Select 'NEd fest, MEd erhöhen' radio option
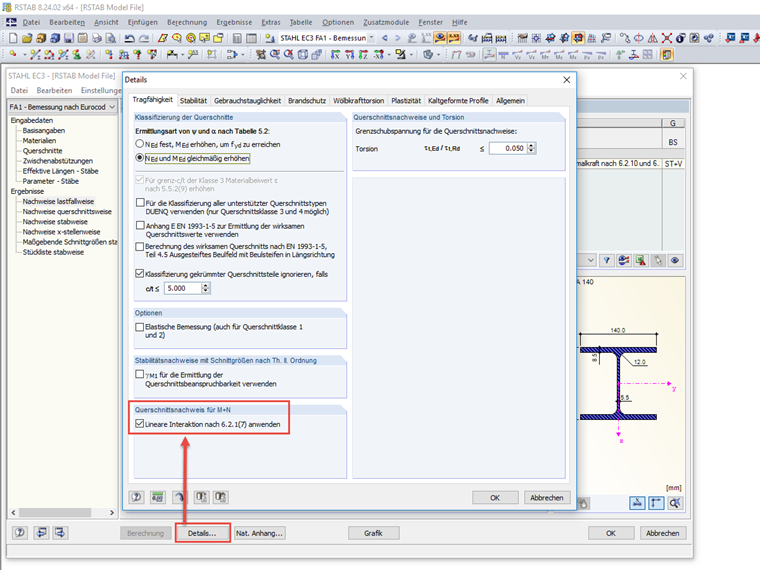The width and height of the screenshot is (760, 570). [x=140, y=144]
